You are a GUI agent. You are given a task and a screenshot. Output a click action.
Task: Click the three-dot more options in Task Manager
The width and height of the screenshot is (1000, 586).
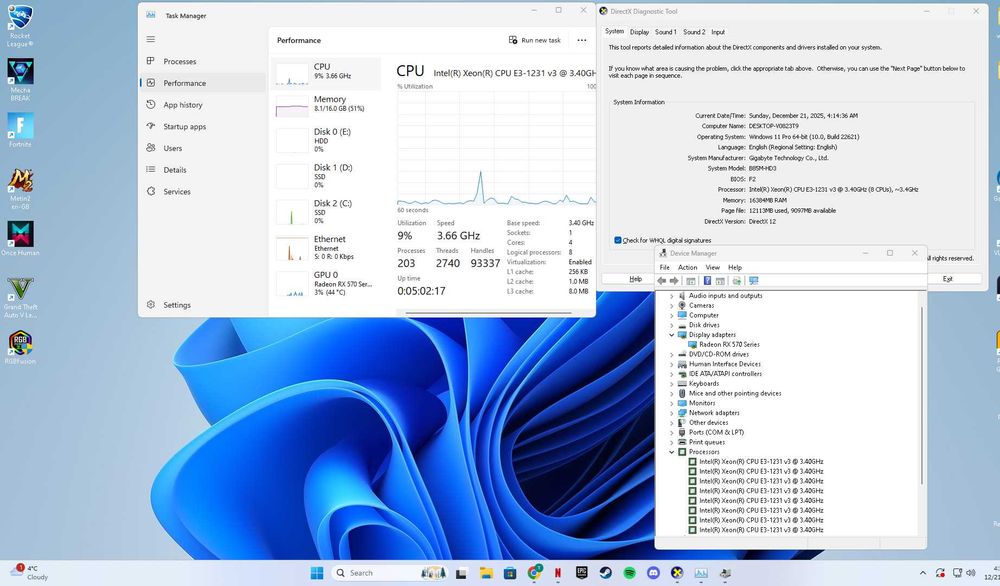582,40
